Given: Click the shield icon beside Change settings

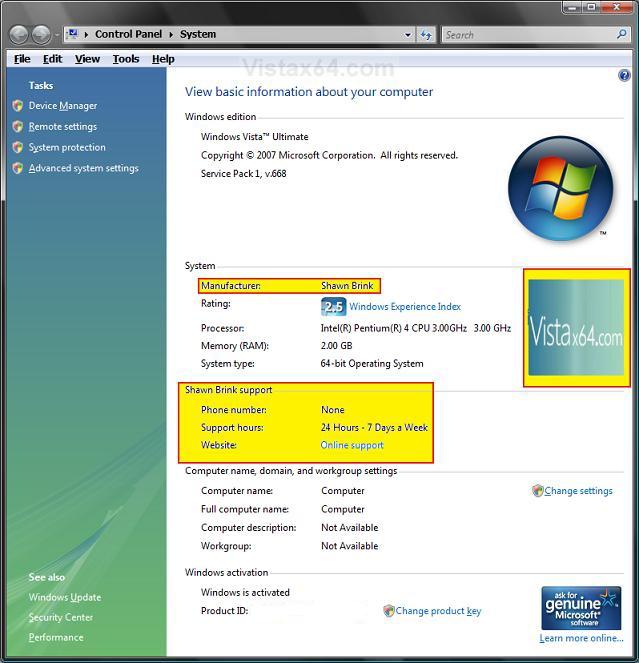Looking at the screenshot, I should [538, 491].
